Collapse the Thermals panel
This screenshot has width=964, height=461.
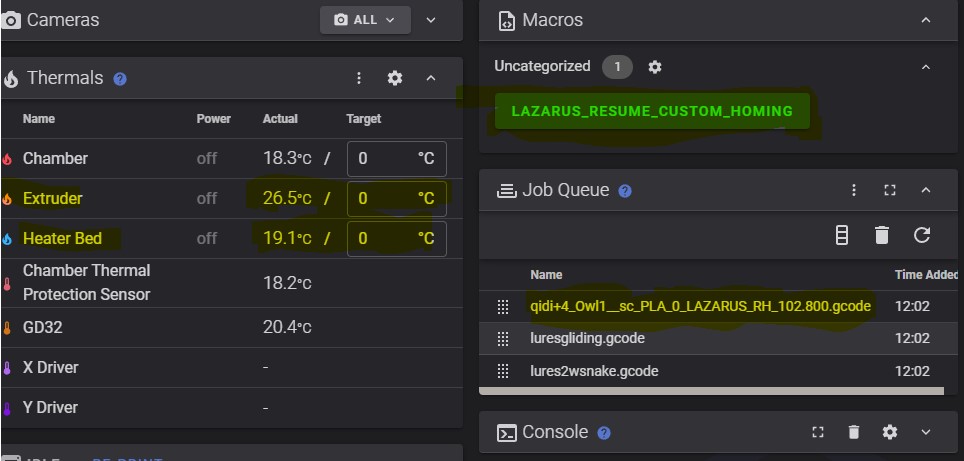pyautogui.click(x=431, y=78)
